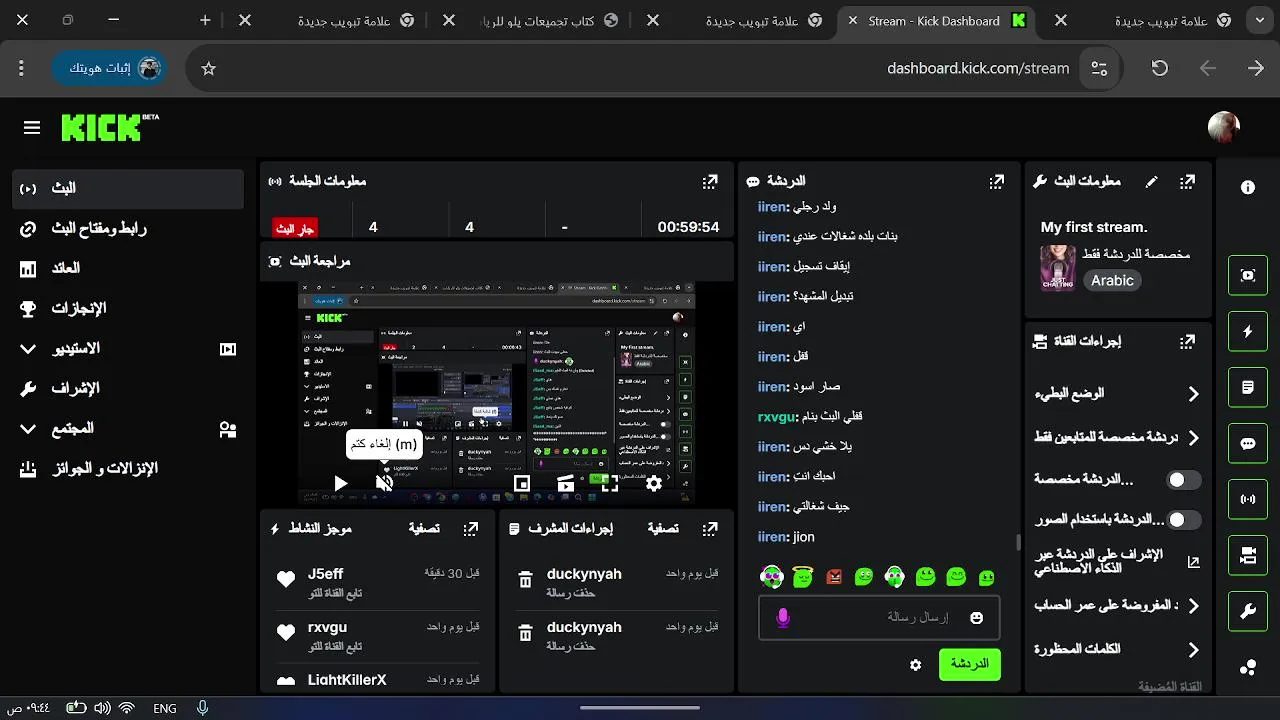Open الإنجازات achievements page
Image resolution: width=1280 pixels, height=720 pixels.
[128, 308]
